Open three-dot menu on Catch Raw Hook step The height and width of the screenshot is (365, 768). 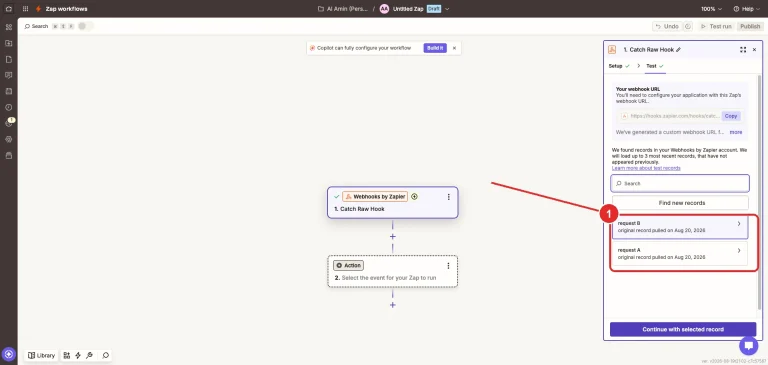(449, 197)
